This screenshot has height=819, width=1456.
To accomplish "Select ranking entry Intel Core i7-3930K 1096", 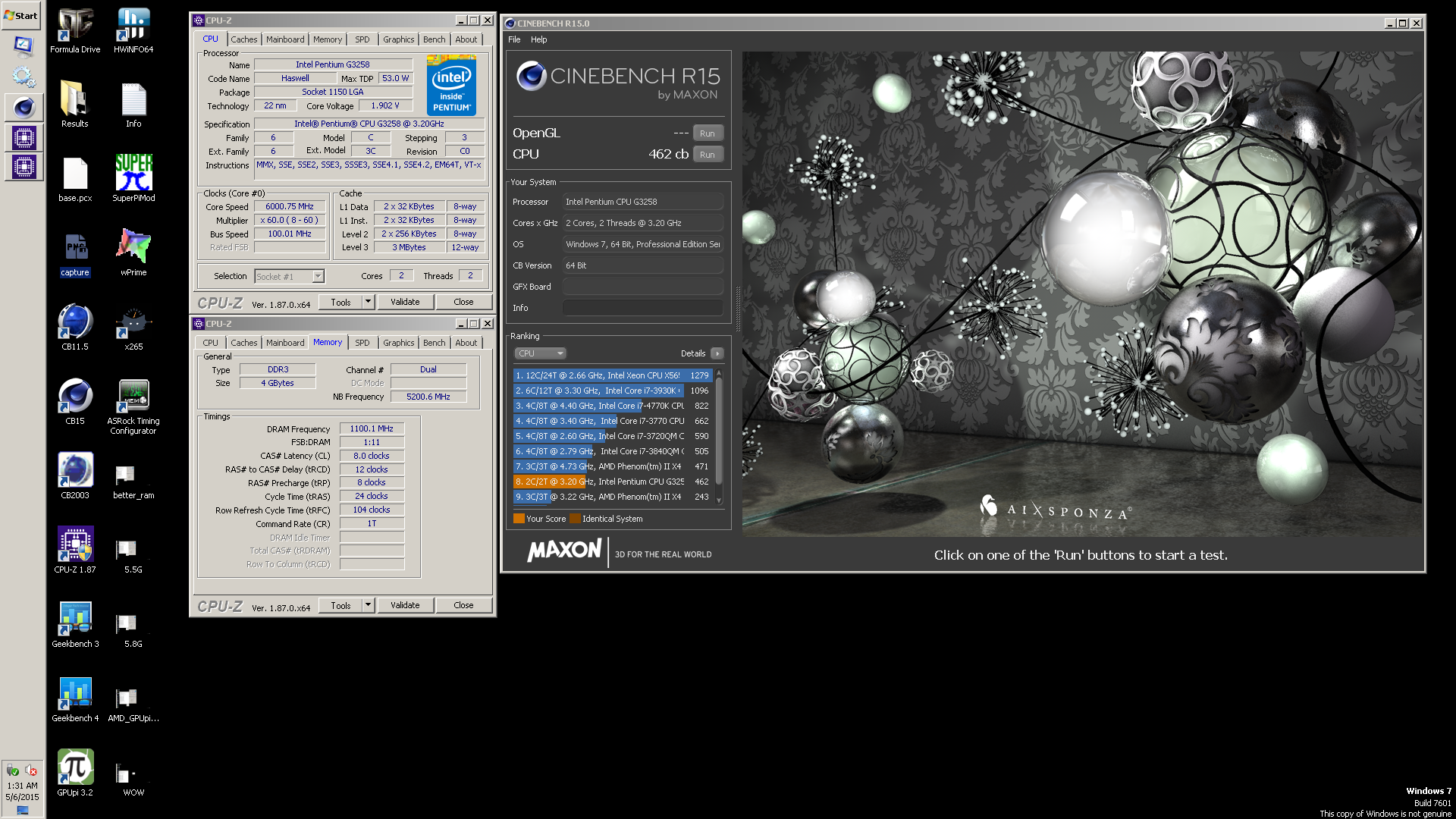I will point(612,391).
